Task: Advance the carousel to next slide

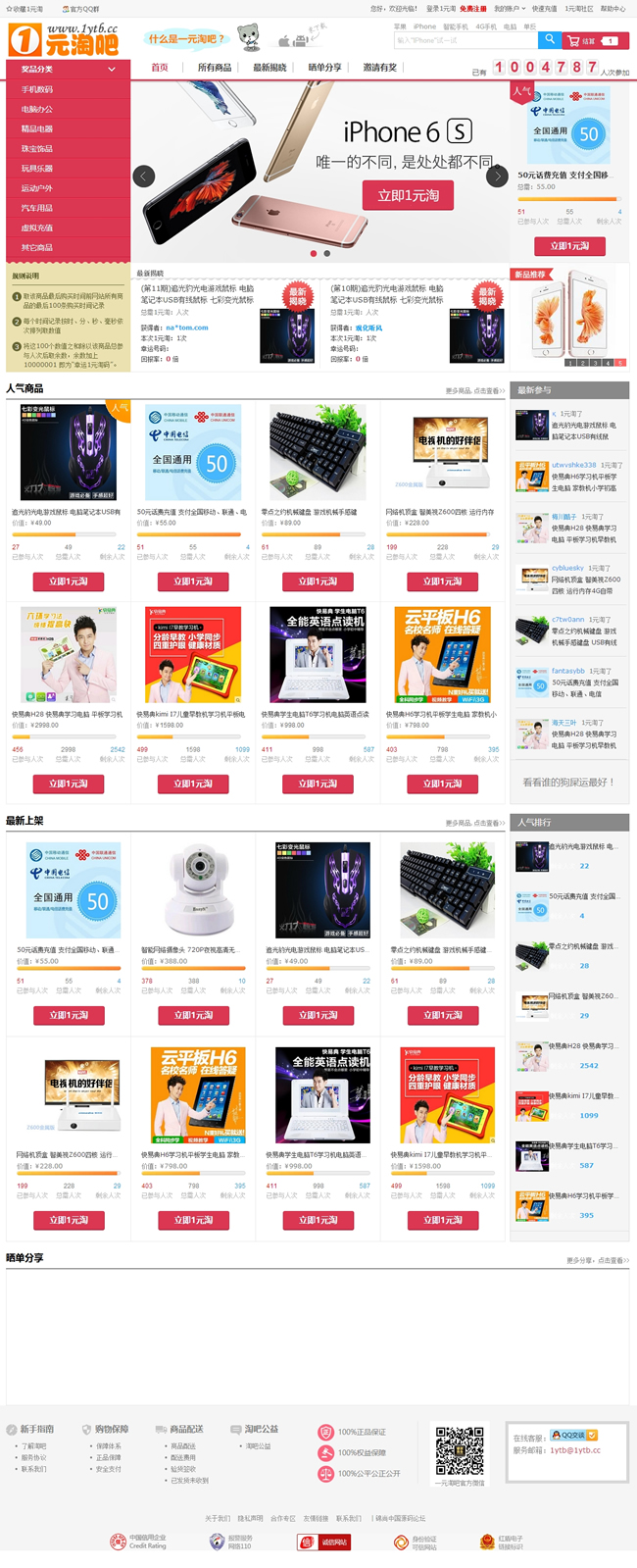Action: 497,177
